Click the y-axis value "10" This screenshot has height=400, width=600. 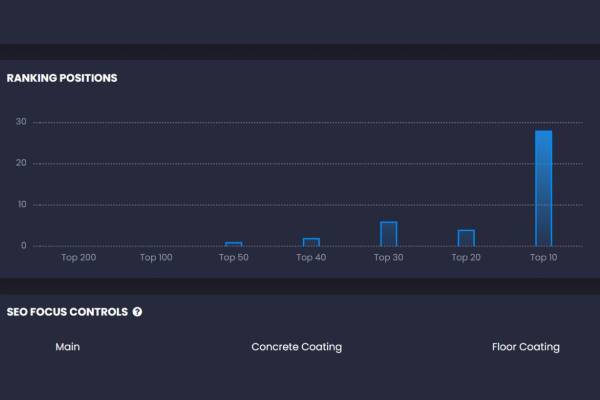pos(22,204)
